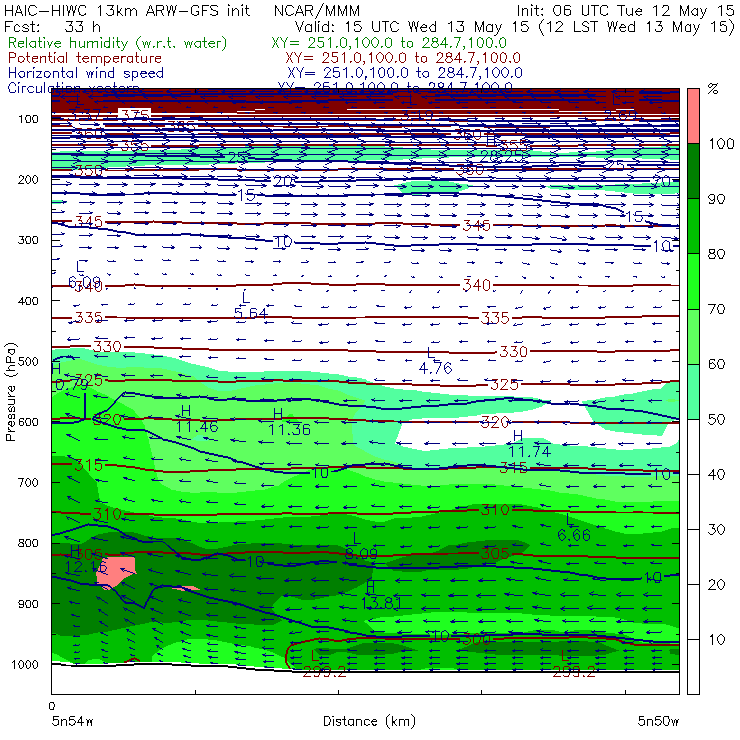Click the 'Fcst: 33 h' forecast label
Viewport: 740px width, 740px height.
pyautogui.click(x=52, y=27)
